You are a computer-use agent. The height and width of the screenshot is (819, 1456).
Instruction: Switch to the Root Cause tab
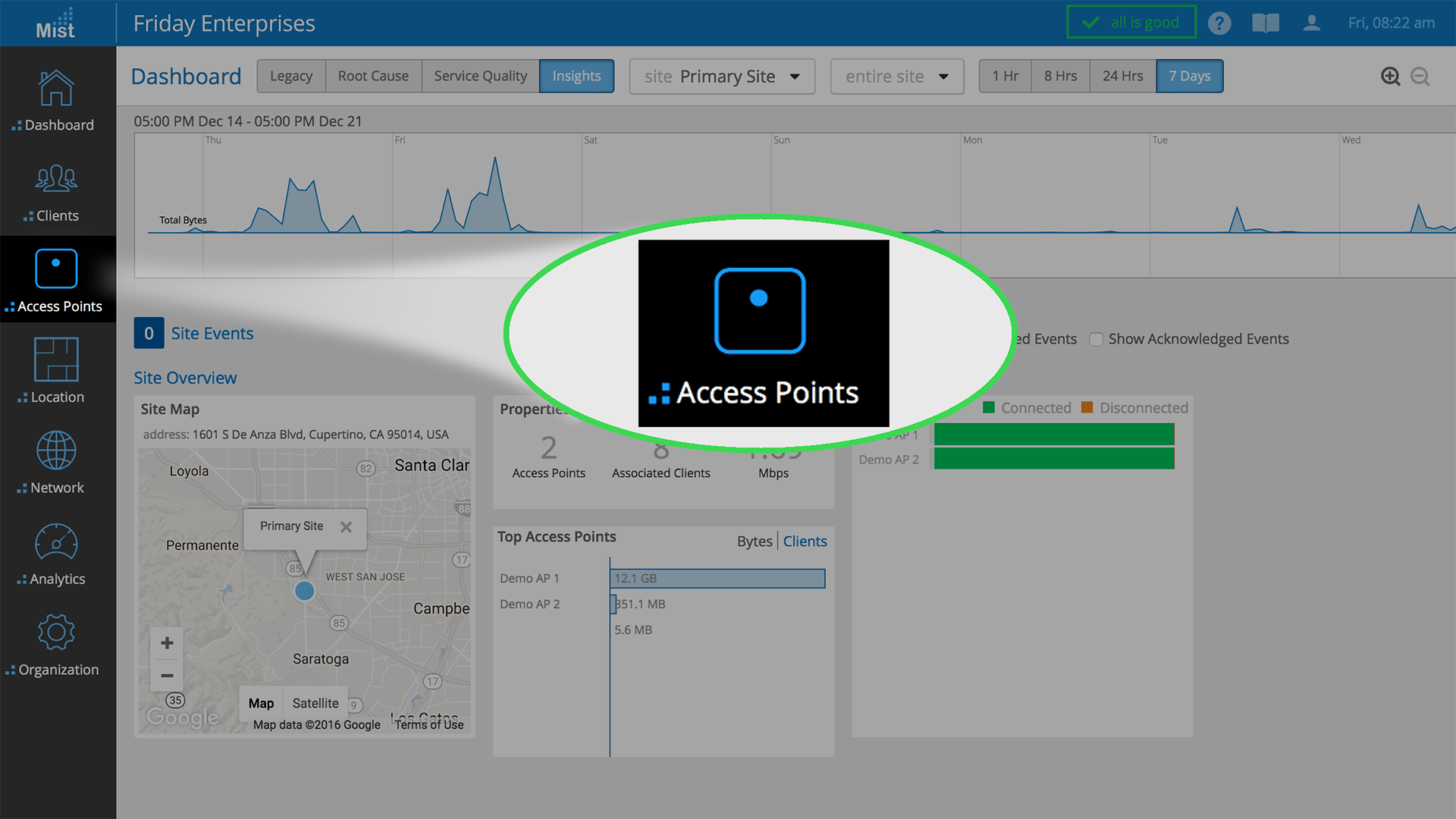click(x=373, y=77)
